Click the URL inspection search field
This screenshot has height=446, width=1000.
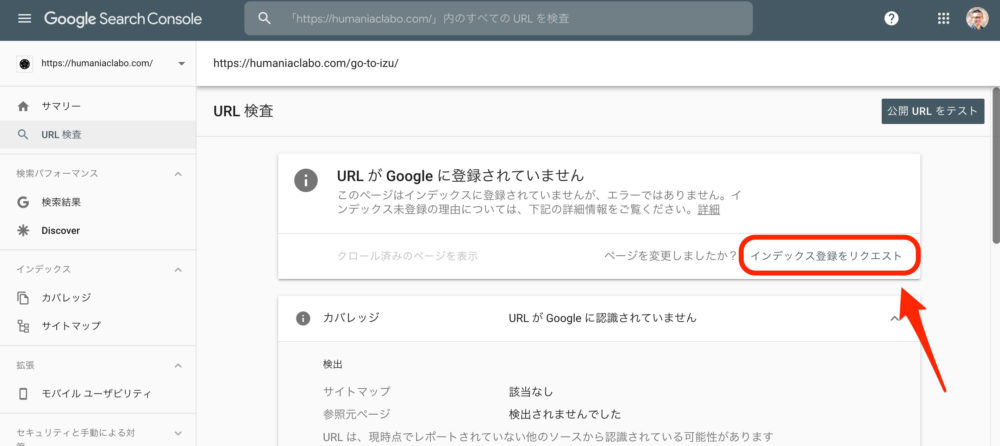tap(498, 19)
